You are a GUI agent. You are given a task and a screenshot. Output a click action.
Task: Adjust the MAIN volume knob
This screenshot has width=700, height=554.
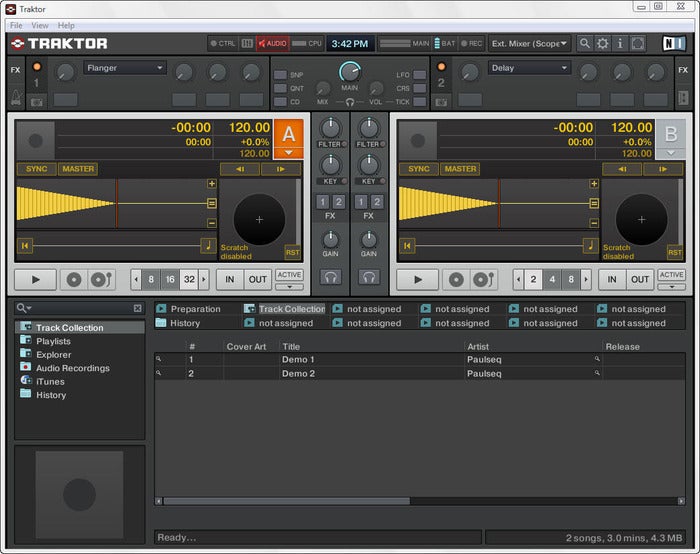click(350, 72)
